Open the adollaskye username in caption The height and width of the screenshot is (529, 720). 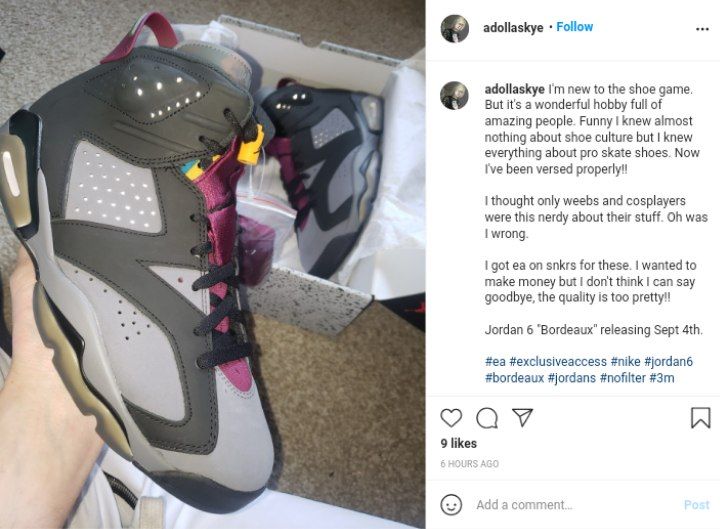[515, 89]
